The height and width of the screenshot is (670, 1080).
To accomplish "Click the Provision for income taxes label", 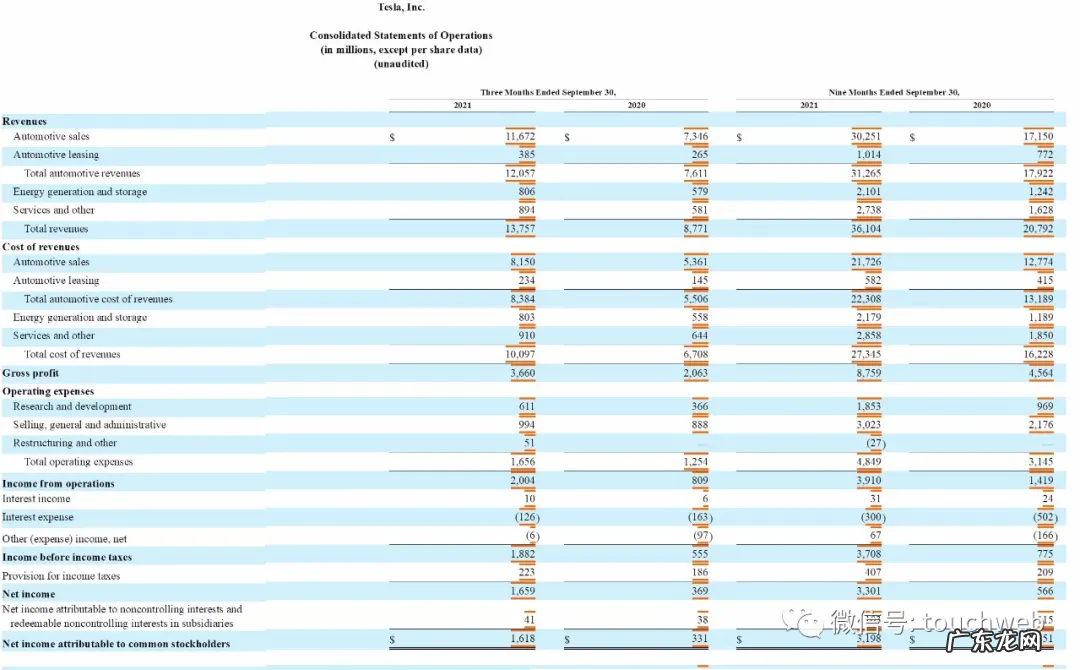I will [61, 576].
